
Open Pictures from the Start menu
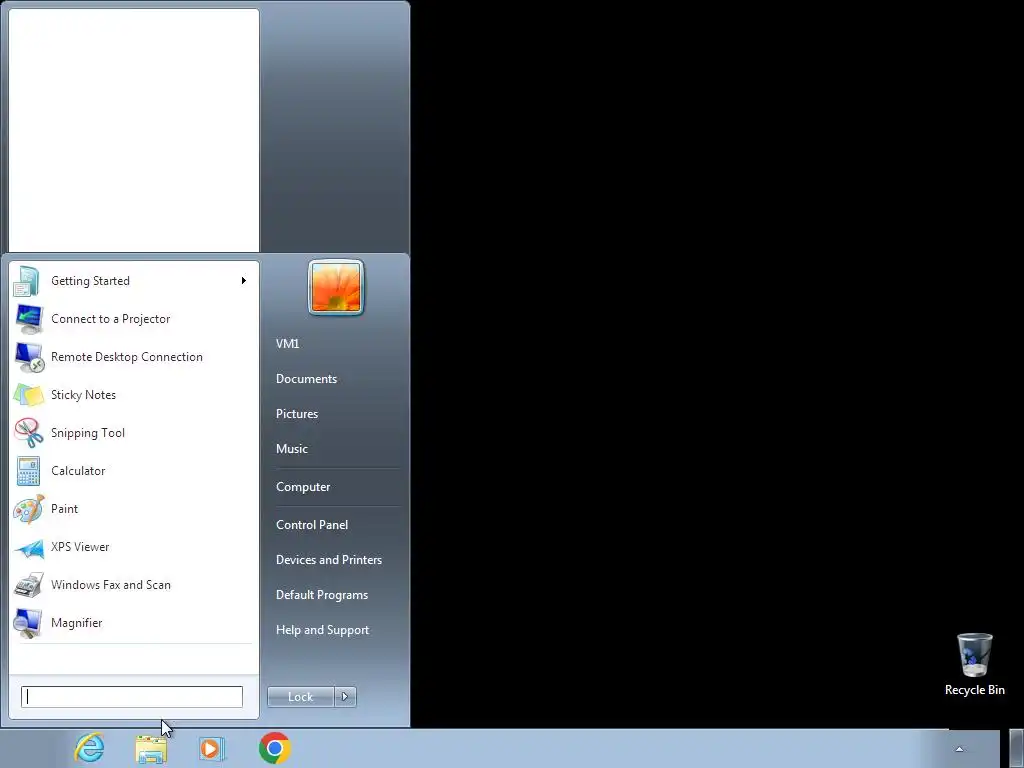[x=297, y=414]
